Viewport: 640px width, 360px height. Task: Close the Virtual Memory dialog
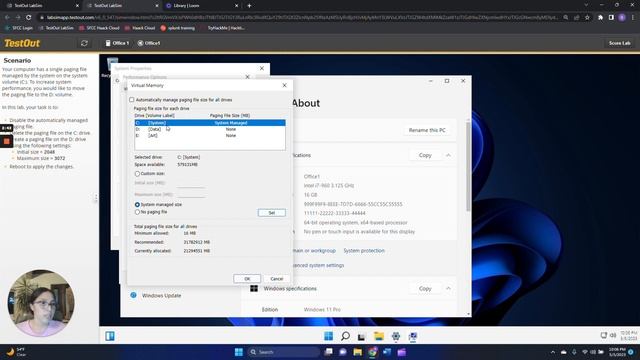(284, 85)
